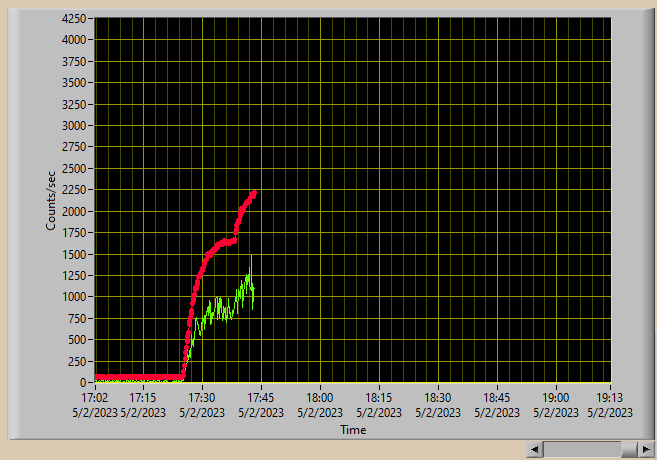Click the 18:45 x-axis tick label
This screenshot has height=460, width=657.
coord(497,398)
